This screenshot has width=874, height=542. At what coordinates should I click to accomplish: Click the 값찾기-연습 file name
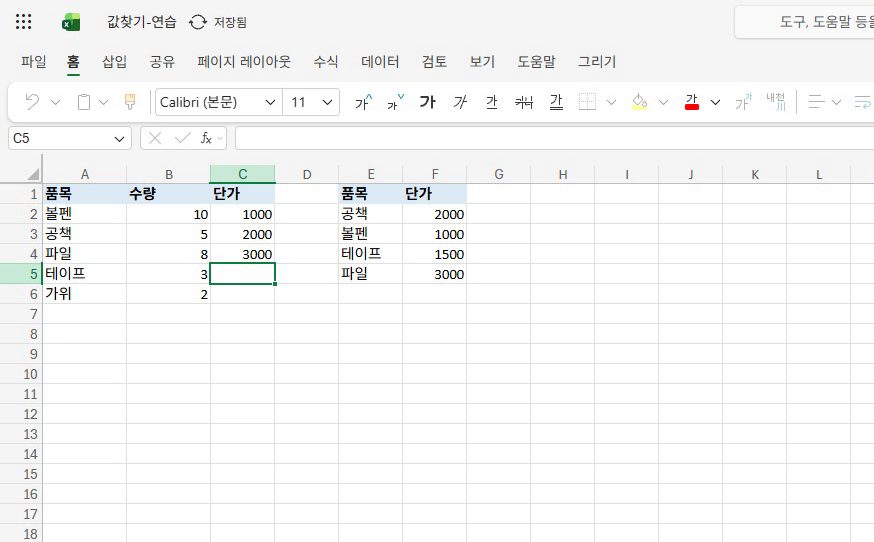click(x=142, y=22)
